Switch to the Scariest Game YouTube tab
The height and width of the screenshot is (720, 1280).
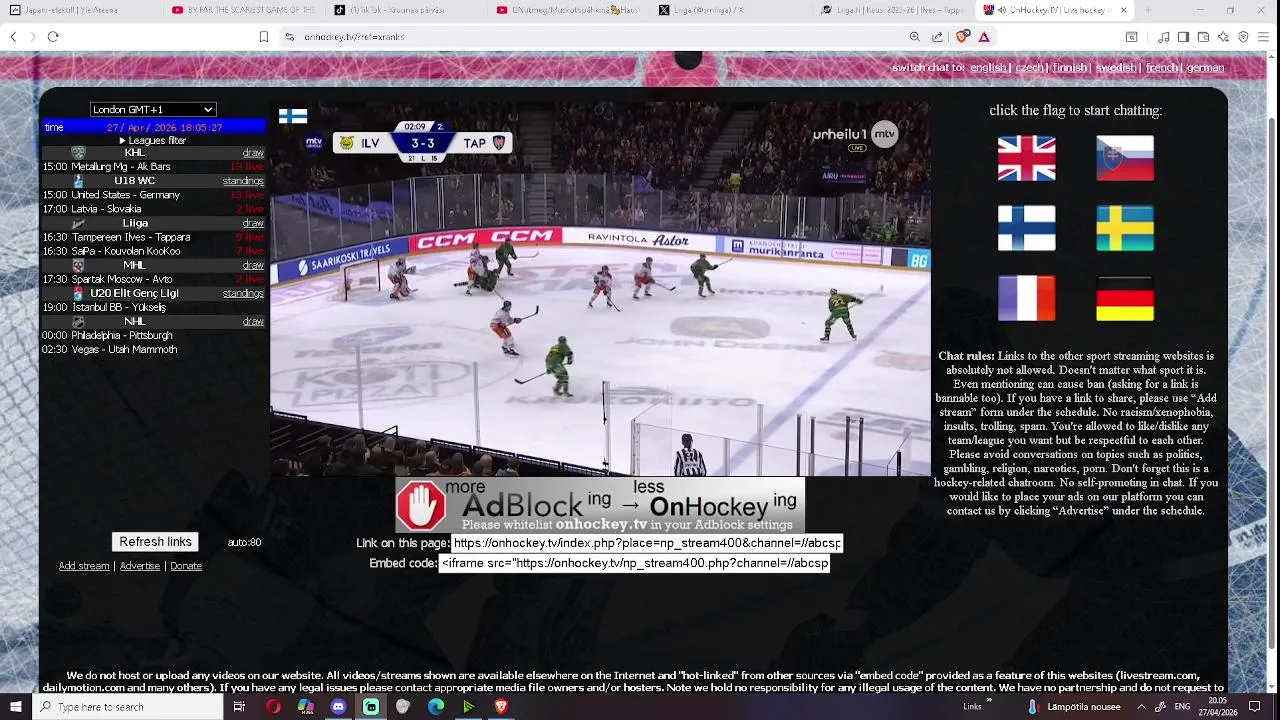[243, 10]
